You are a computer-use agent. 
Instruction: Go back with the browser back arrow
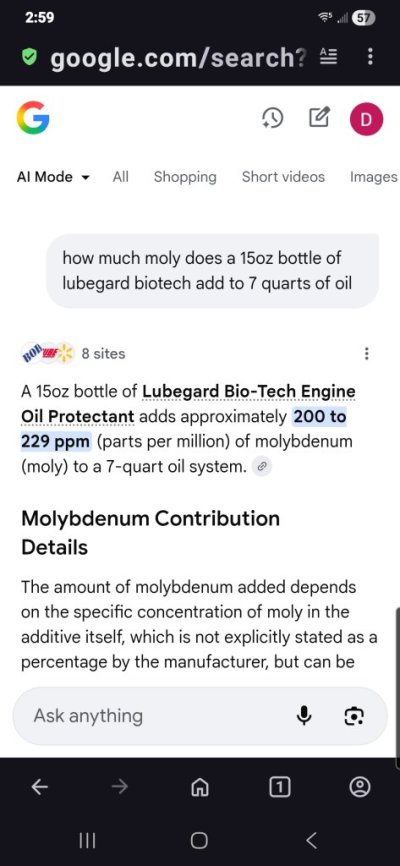39,787
